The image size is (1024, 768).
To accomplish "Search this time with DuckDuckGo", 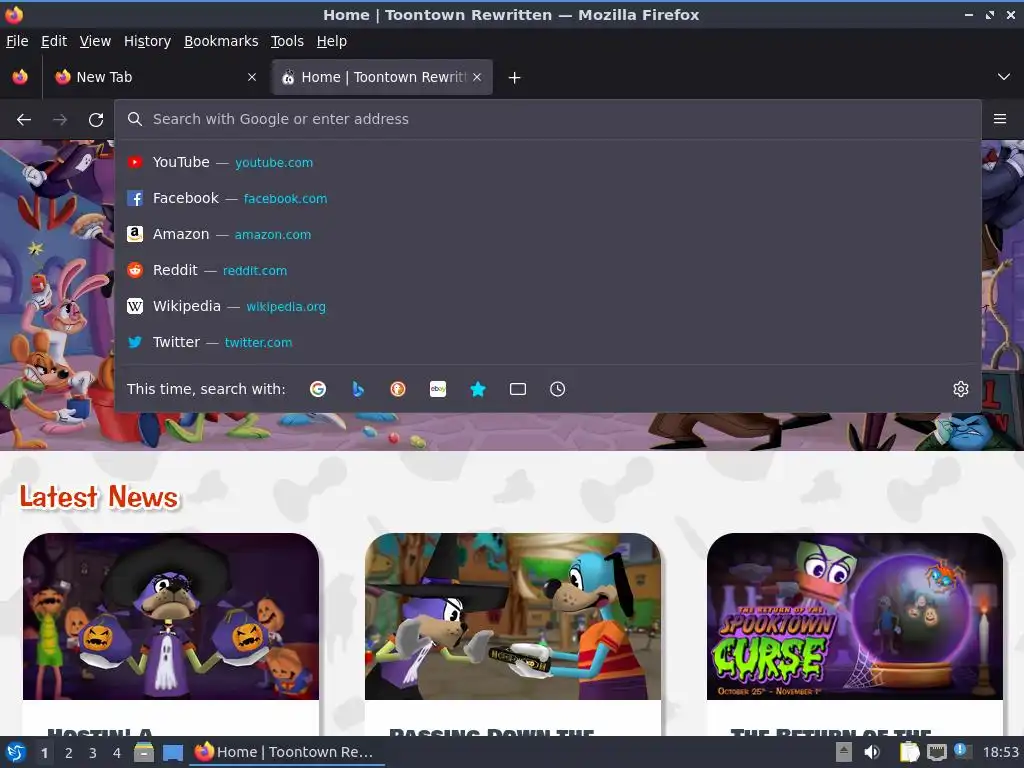I will 398,389.
